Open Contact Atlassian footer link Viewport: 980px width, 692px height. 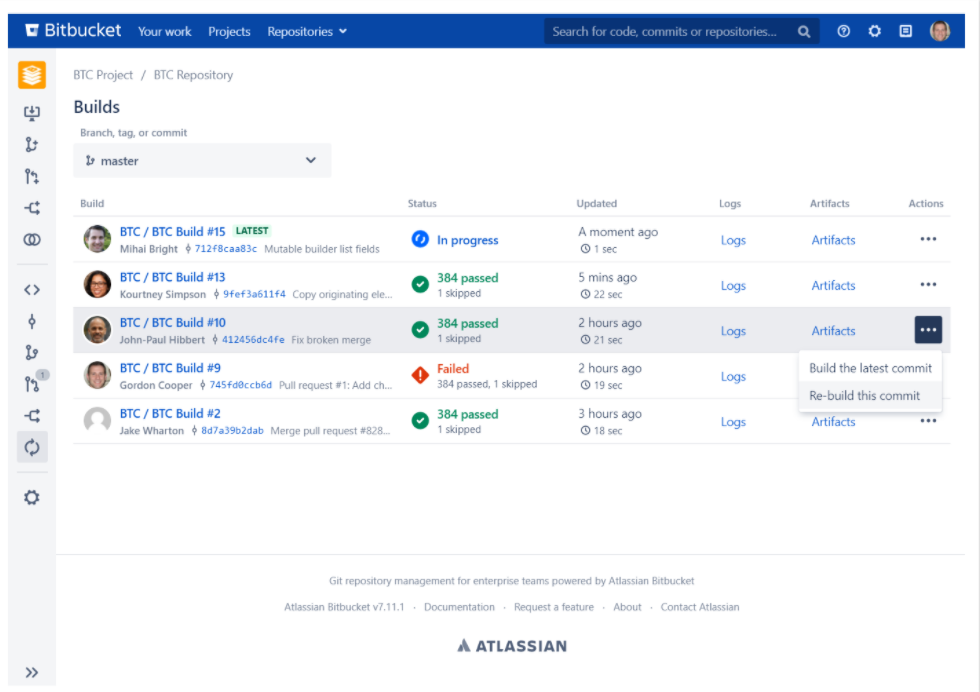[x=700, y=607]
